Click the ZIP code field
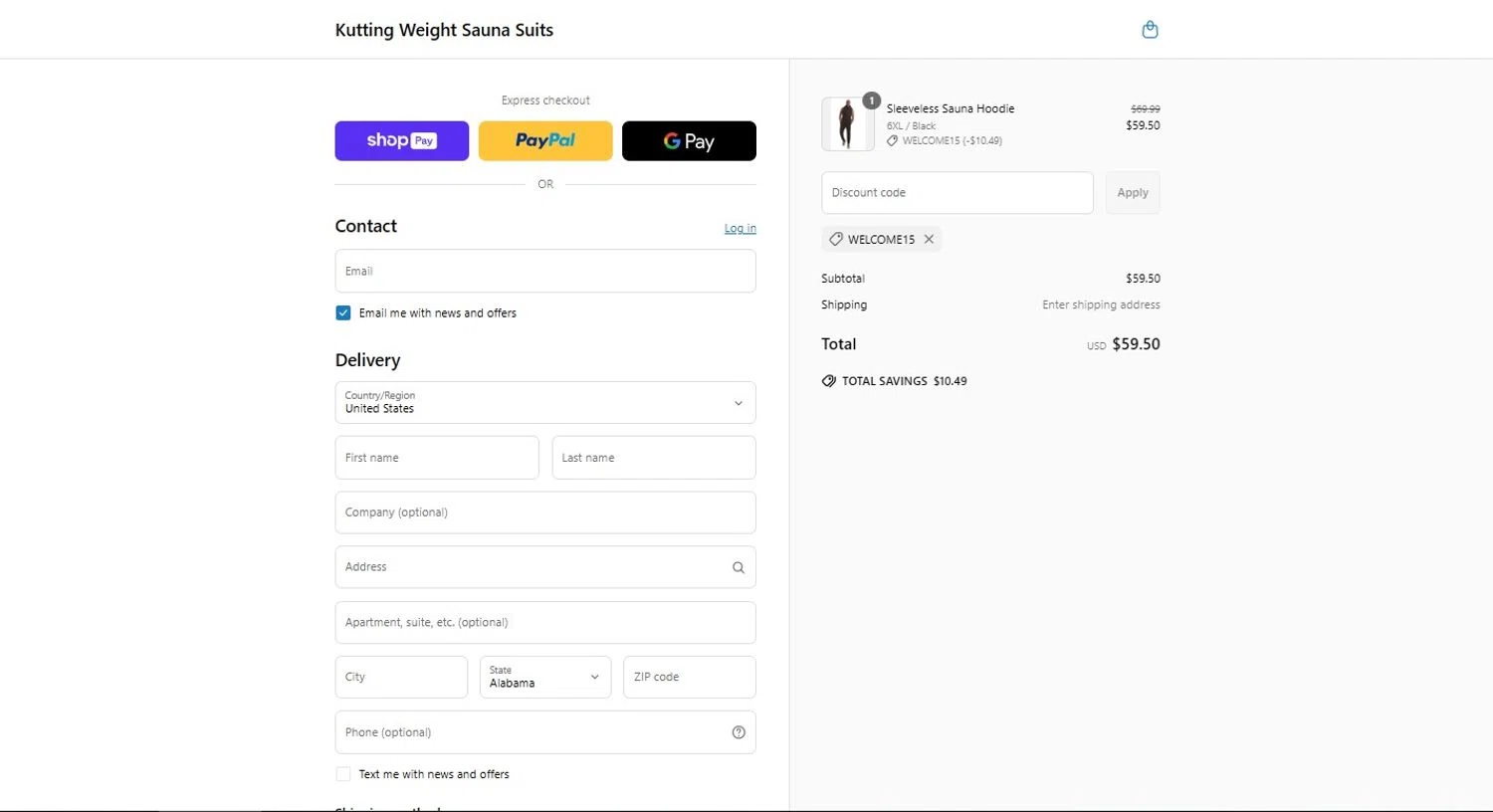This screenshot has width=1493, height=812. pyautogui.click(x=690, y=677)
